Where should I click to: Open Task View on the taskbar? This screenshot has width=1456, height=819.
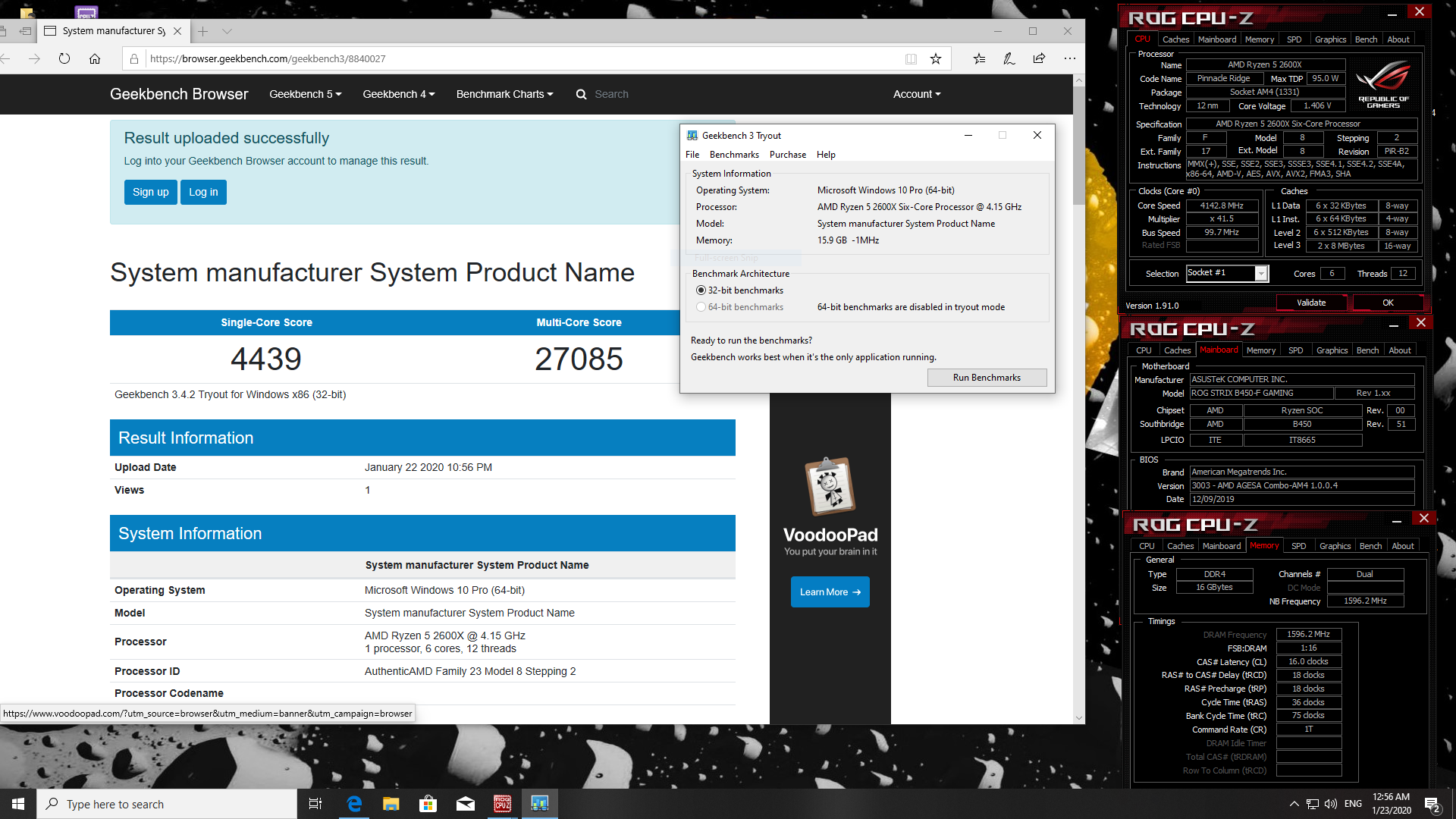click(315, 804)
